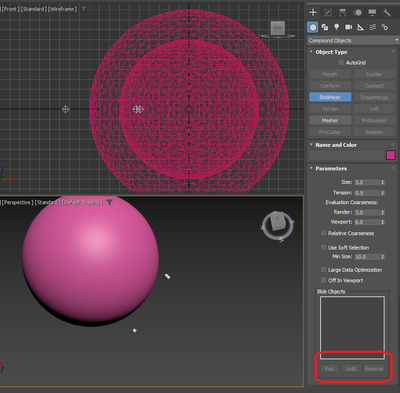Image resolution: width=400 pixels, height=393 pixels.
Task: Open the Perspective viewport [Standard] menu
Action: click(48, 203)
